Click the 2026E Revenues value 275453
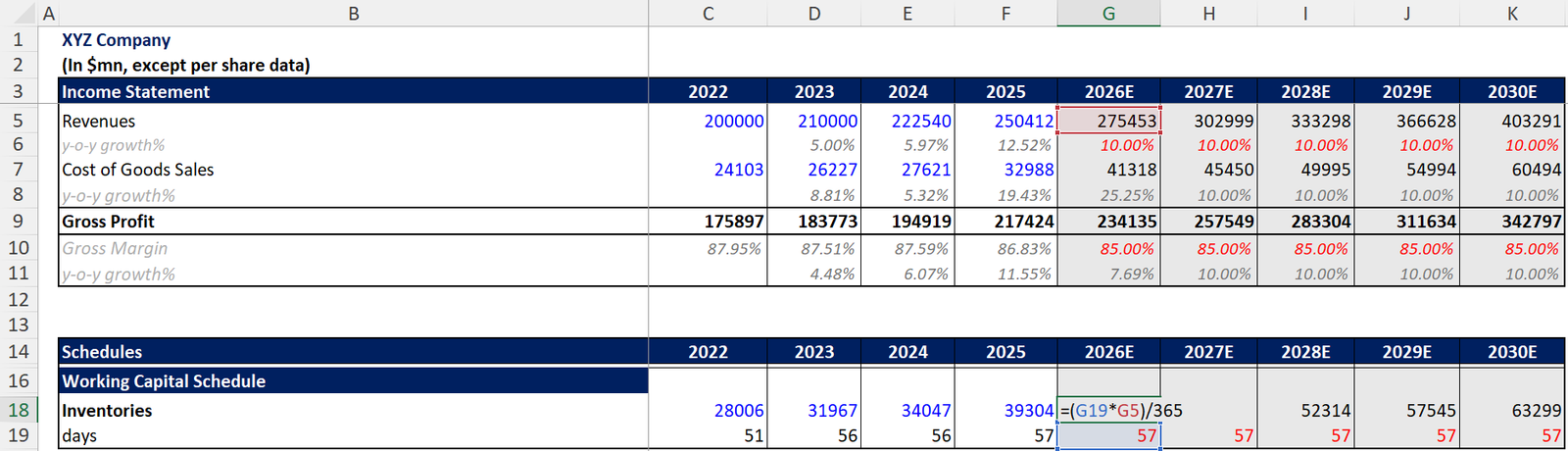1568x451 pixels. tap(1108, 121)
